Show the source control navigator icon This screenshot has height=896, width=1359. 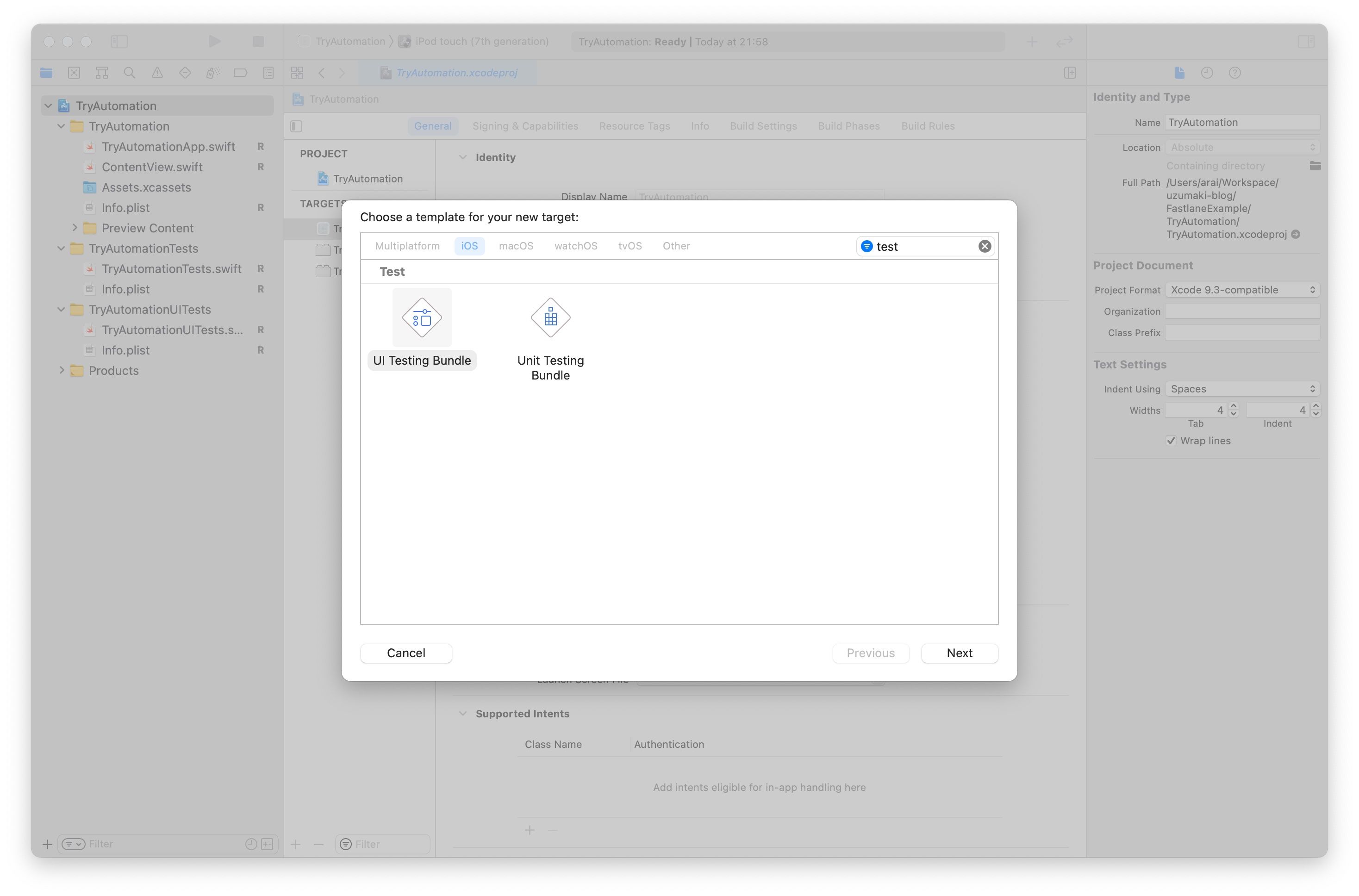(74, 73)
